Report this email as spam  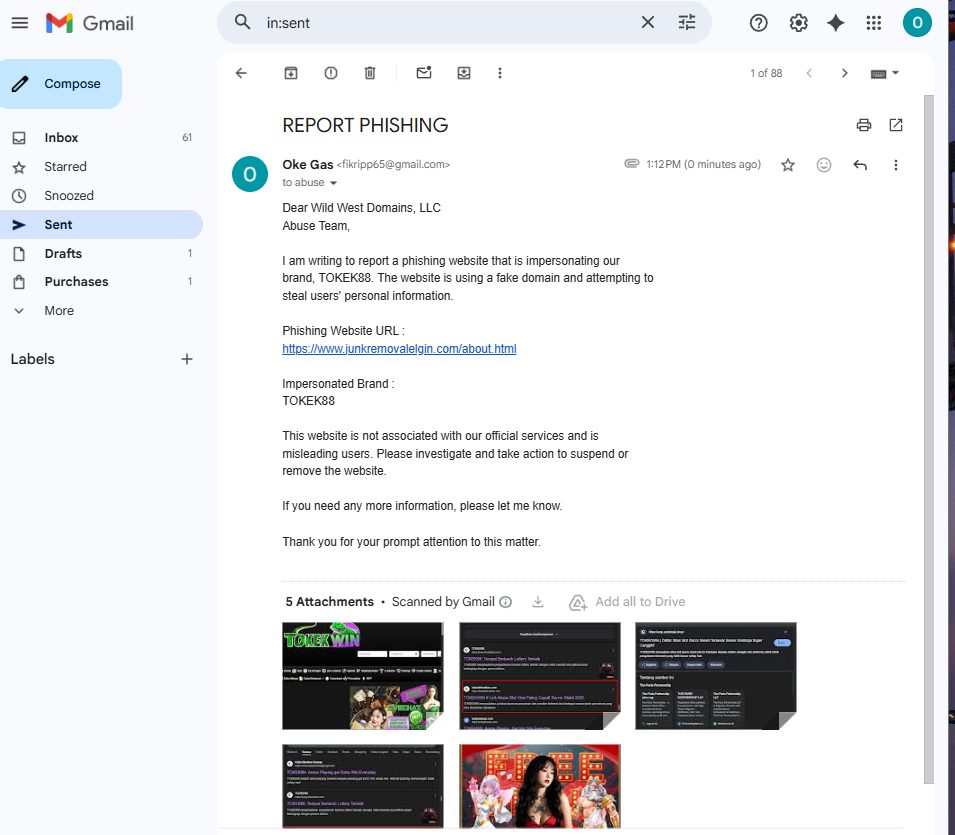331,73
